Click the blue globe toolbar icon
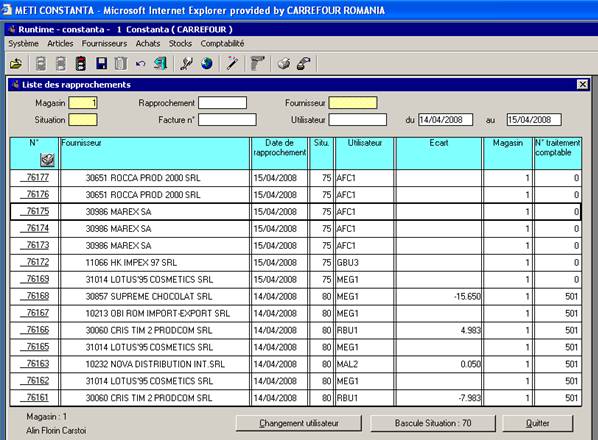This screenshot has width=598, height=440. [207, 64]
